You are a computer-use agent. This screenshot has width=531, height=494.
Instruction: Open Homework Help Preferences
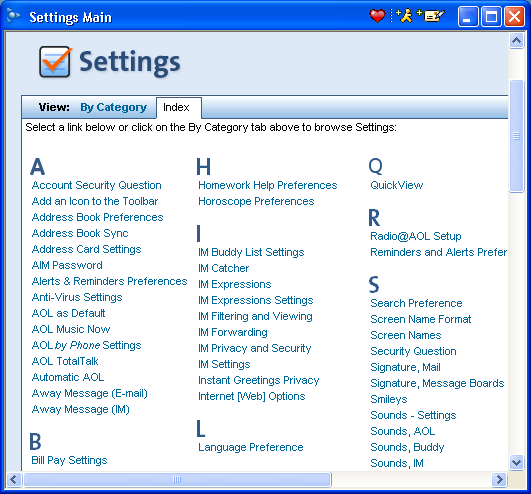(x=268, y=185)
